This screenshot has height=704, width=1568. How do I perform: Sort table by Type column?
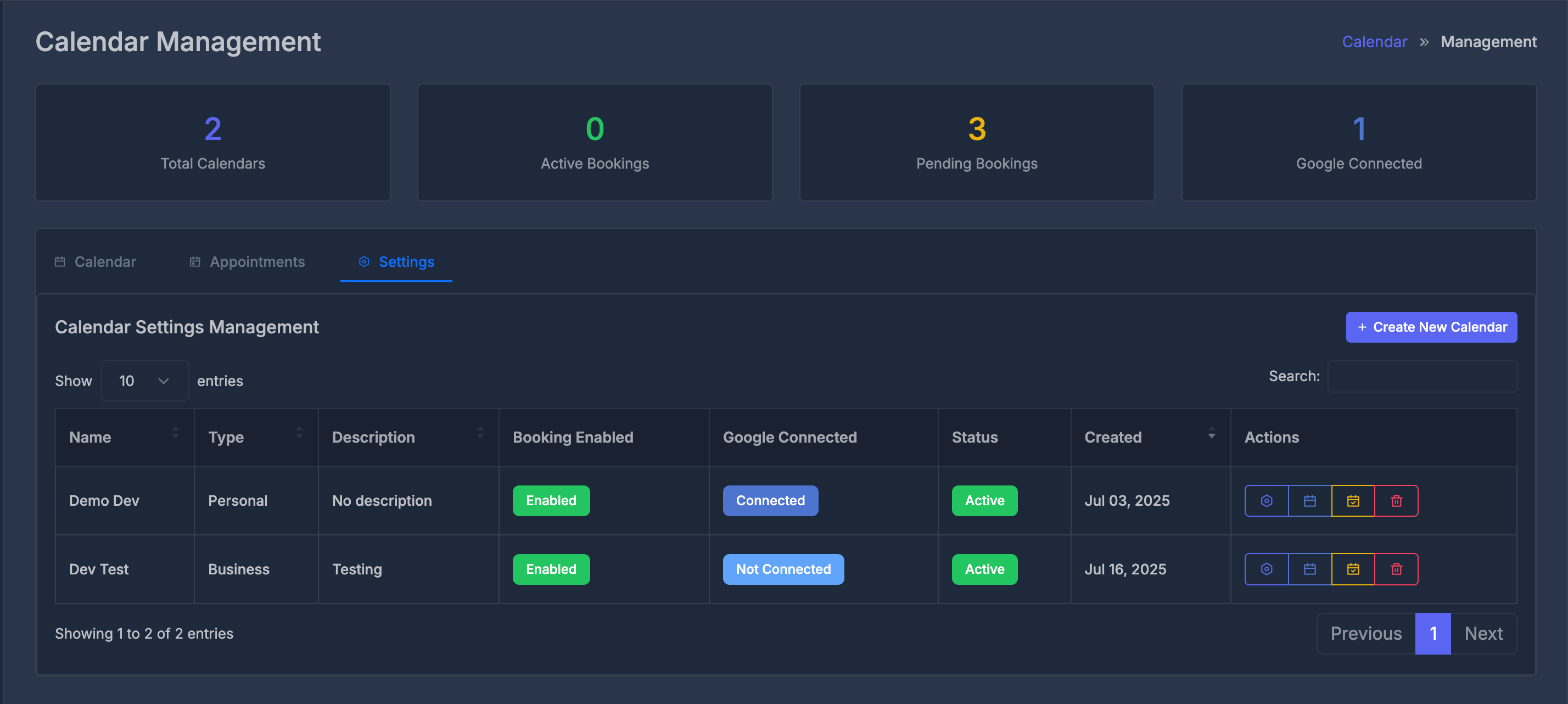(x=256, y=437)
